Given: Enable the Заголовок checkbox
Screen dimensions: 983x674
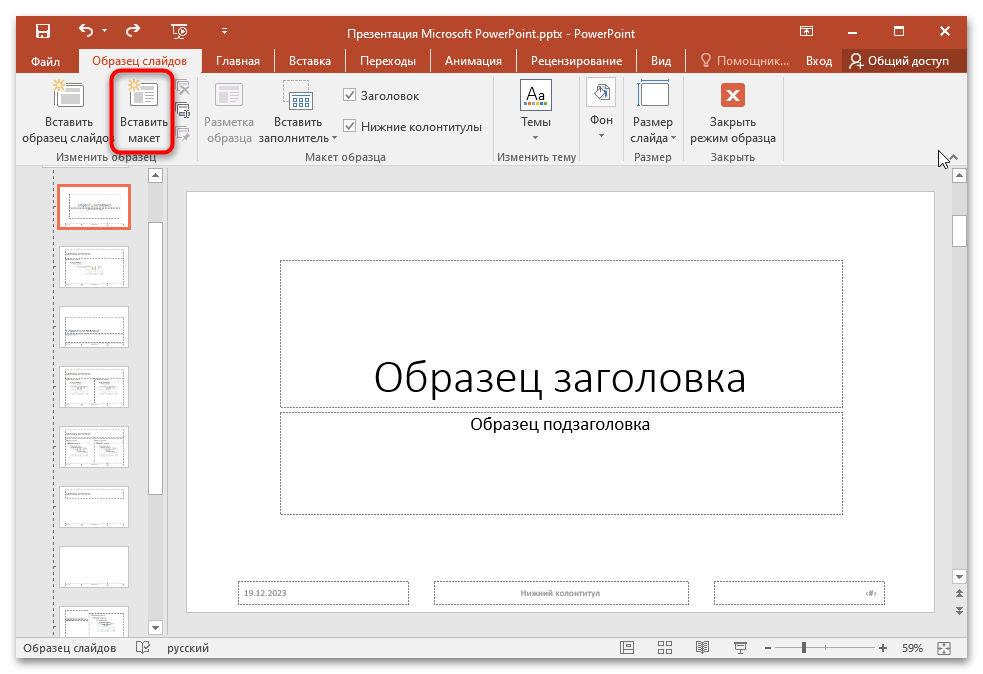Looking at the screenshot, I should tap(350, 95).
